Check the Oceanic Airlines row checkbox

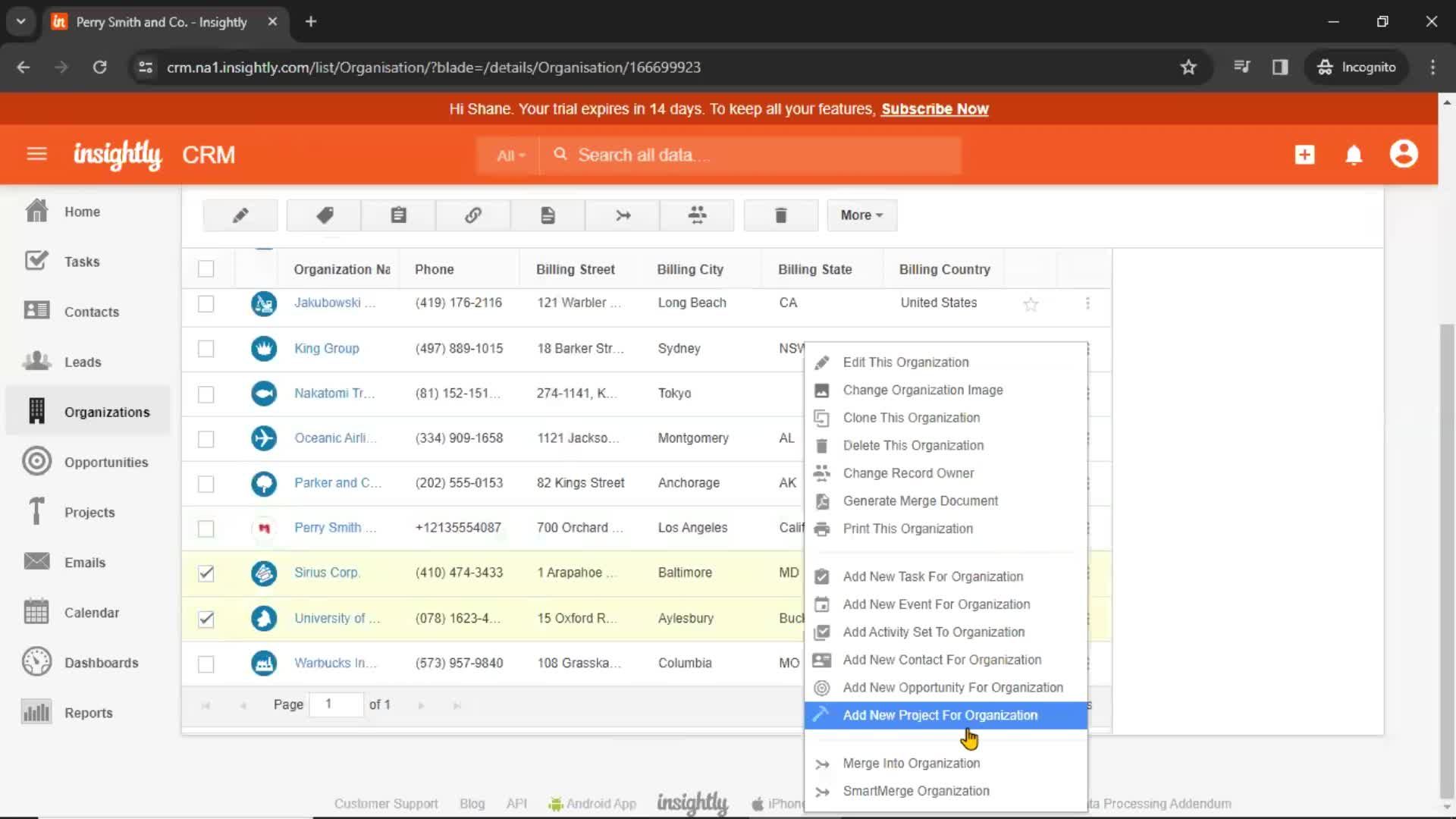point(206,439)
